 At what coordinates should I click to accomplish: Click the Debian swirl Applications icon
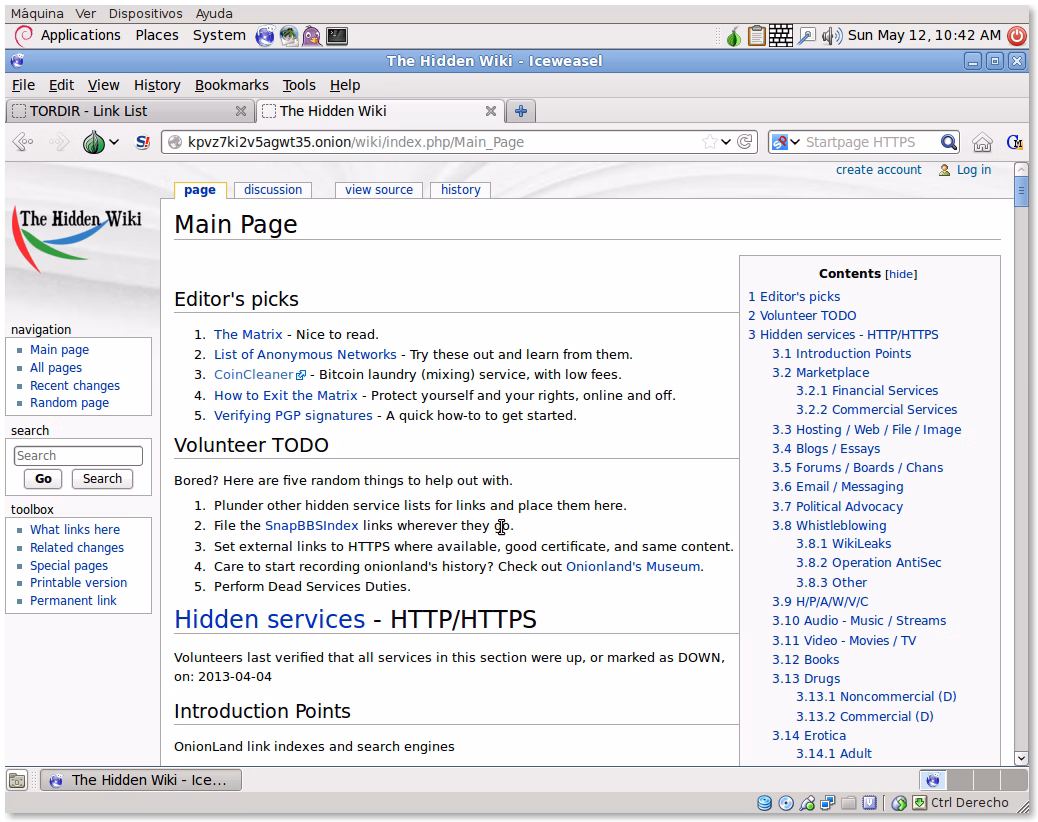tap(23, 36)
